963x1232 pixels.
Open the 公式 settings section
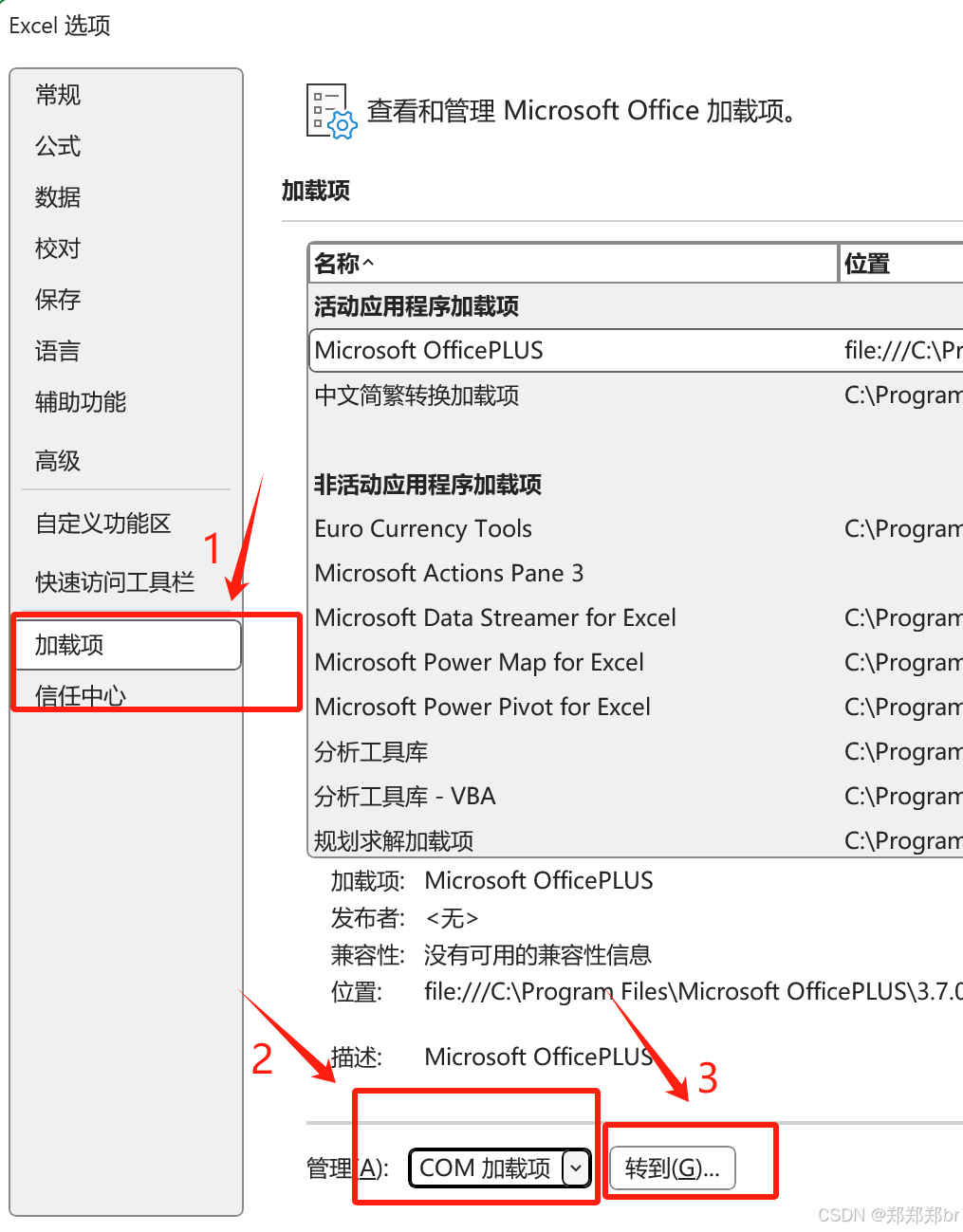[56, 146]
